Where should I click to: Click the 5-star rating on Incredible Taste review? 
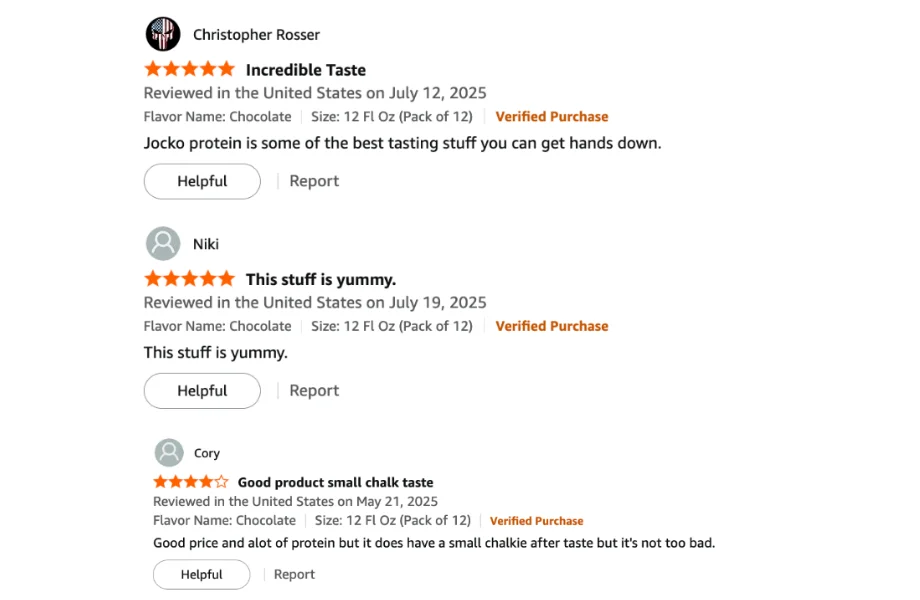pyautogui.click(x=189, y=68)
